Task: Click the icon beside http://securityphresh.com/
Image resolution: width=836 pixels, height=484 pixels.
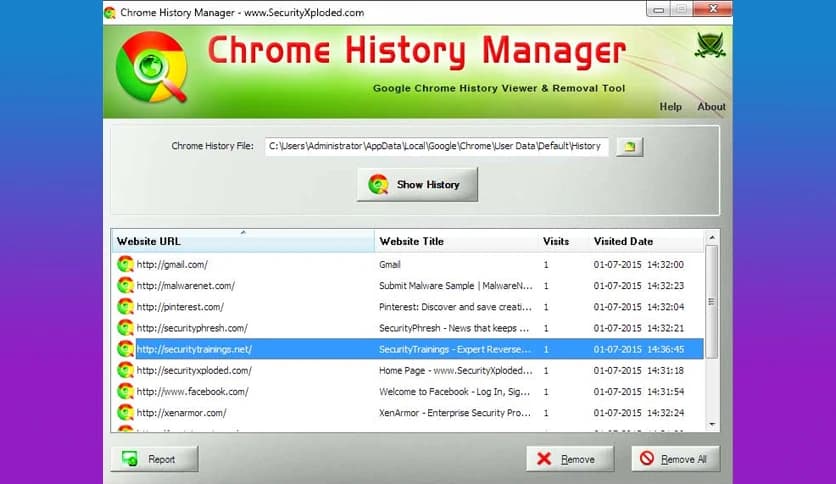Action: tap(125, 328)
